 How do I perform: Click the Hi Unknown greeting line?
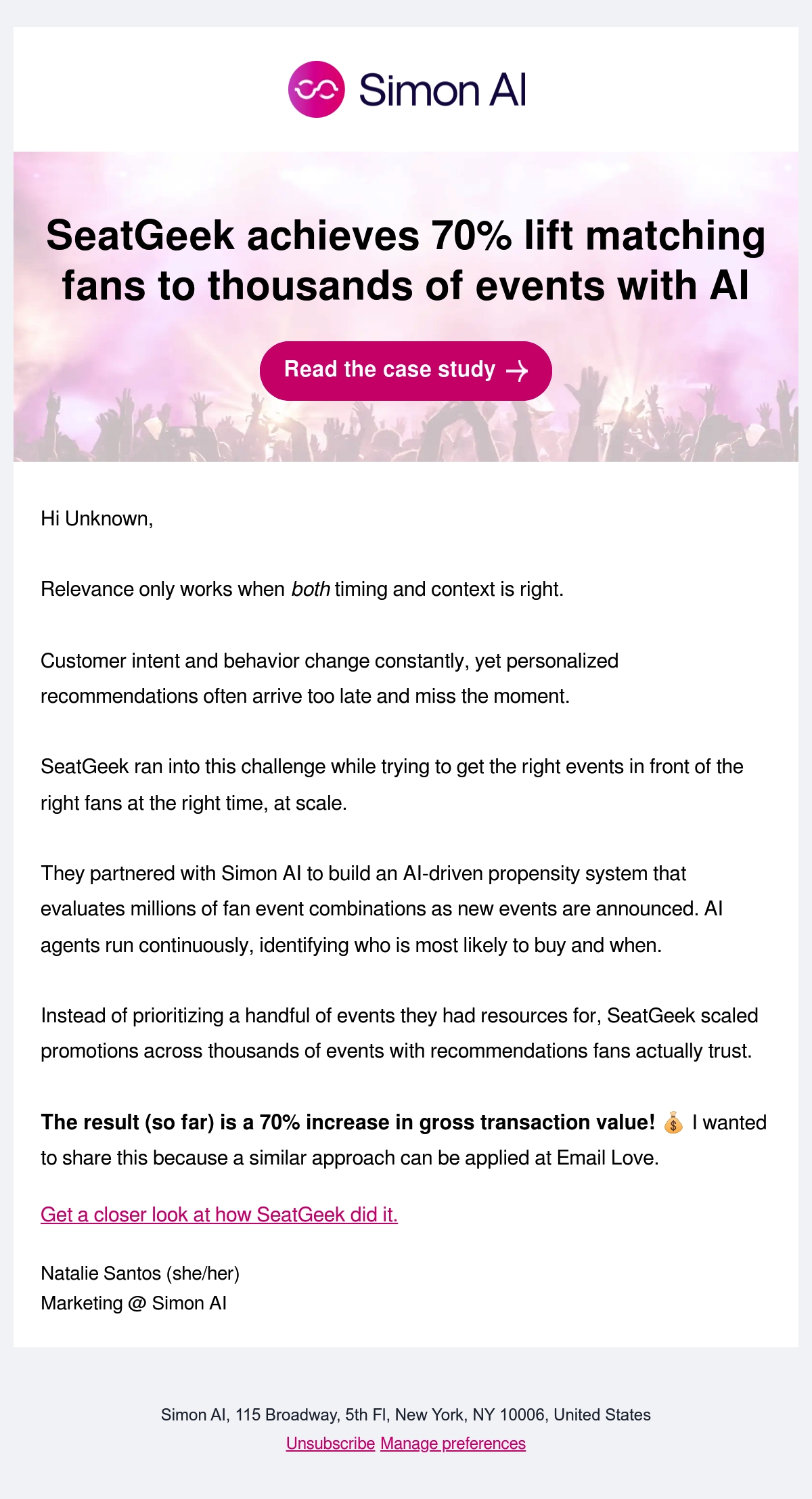tap(97, 519)
